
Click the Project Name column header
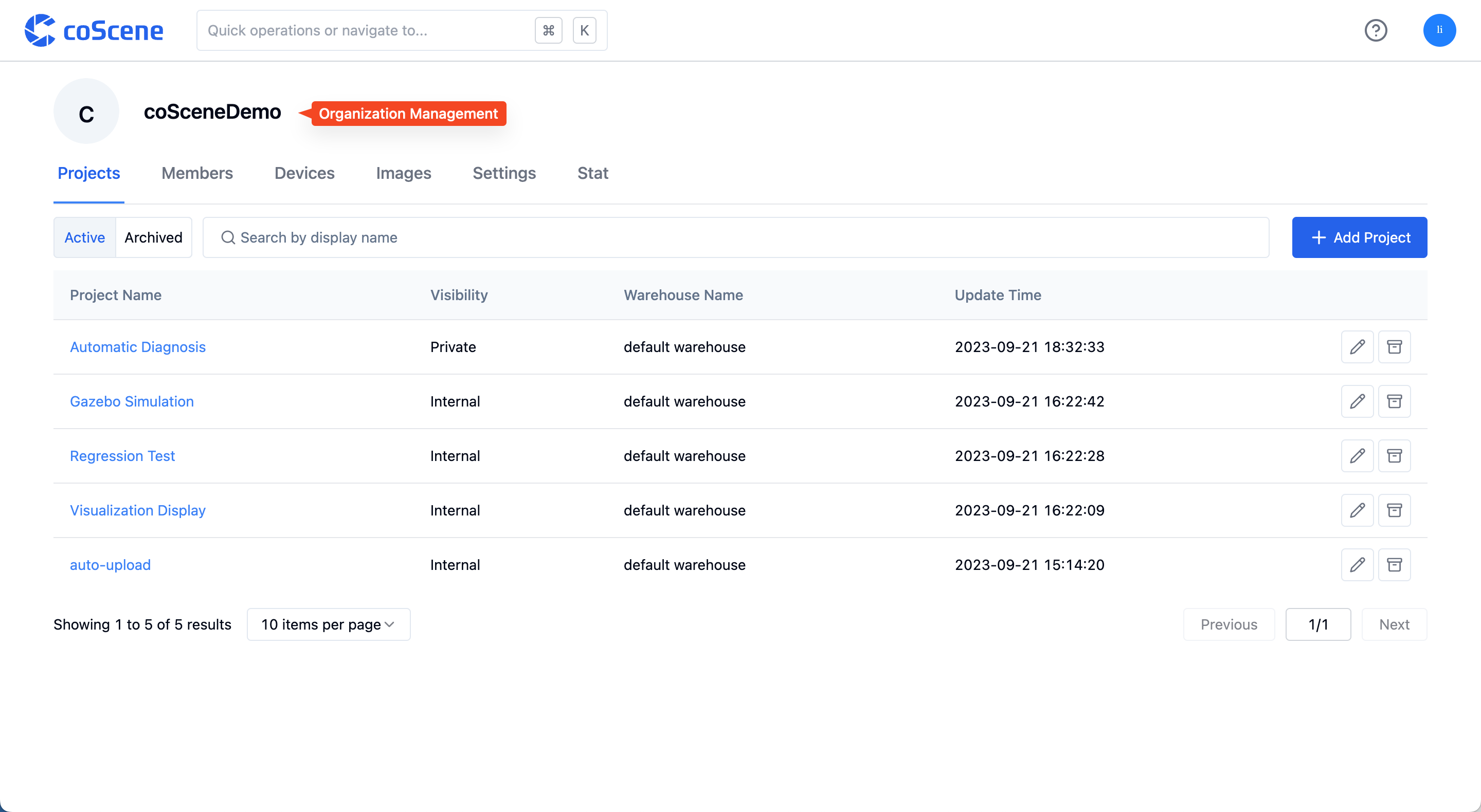pos(116,295)
